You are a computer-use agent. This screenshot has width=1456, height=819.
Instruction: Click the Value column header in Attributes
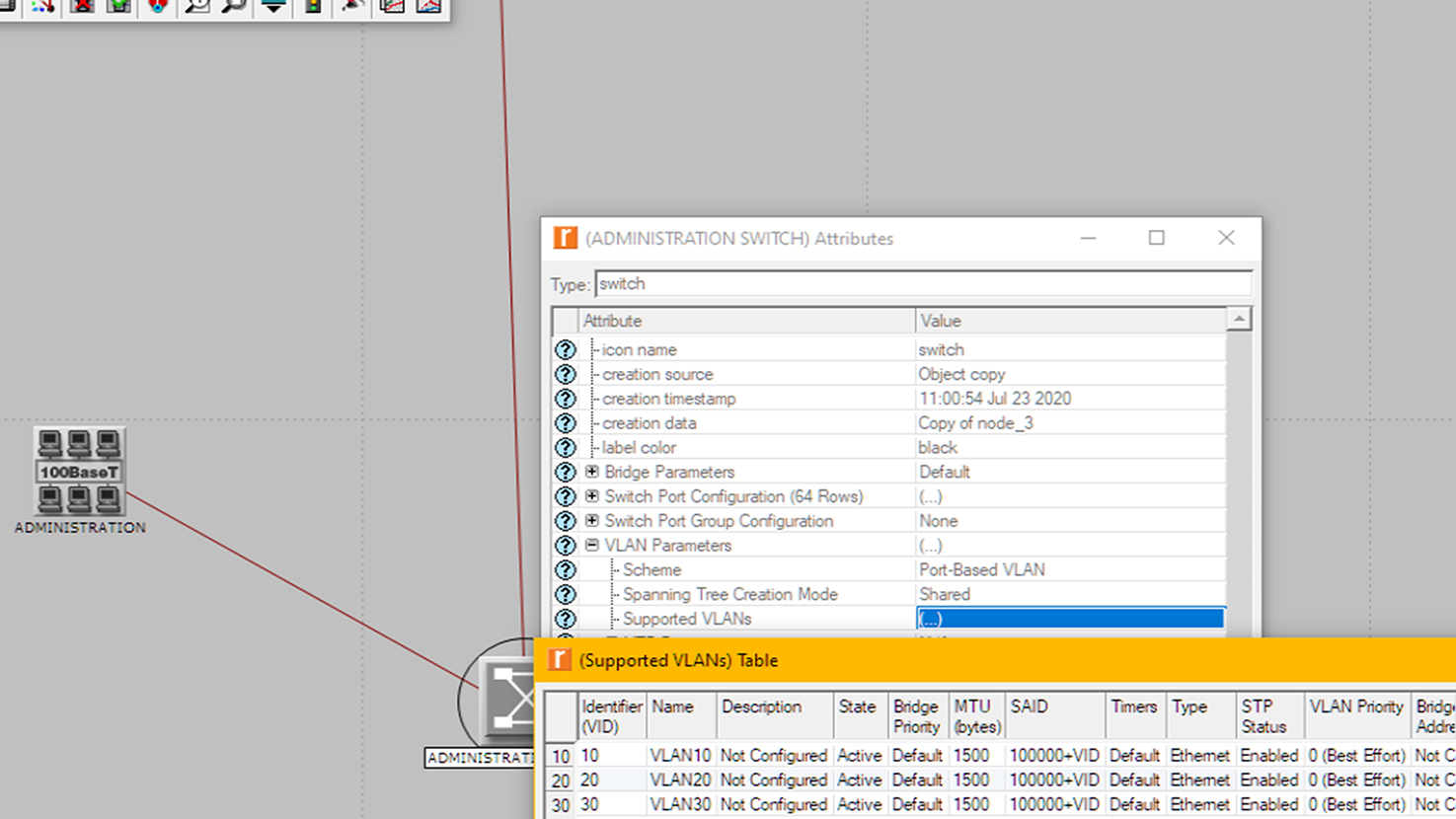tap(1071, 321)
